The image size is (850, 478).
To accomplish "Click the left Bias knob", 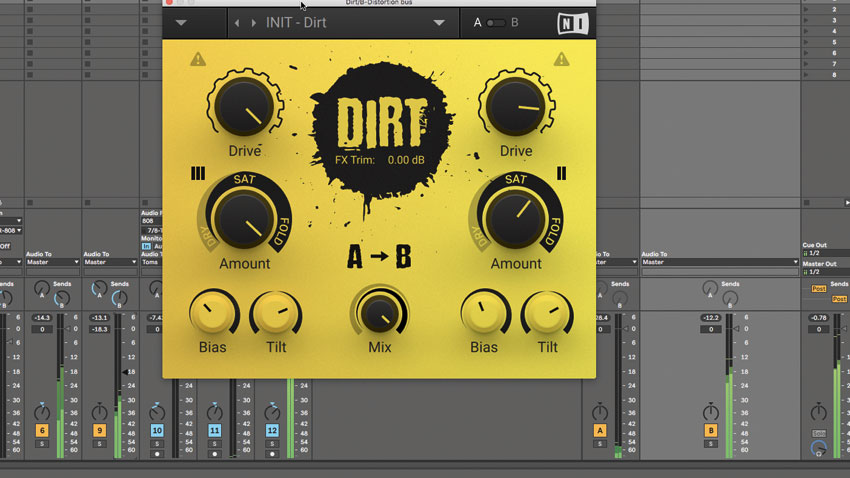I will pyautogui.click(x=212, y=312).
